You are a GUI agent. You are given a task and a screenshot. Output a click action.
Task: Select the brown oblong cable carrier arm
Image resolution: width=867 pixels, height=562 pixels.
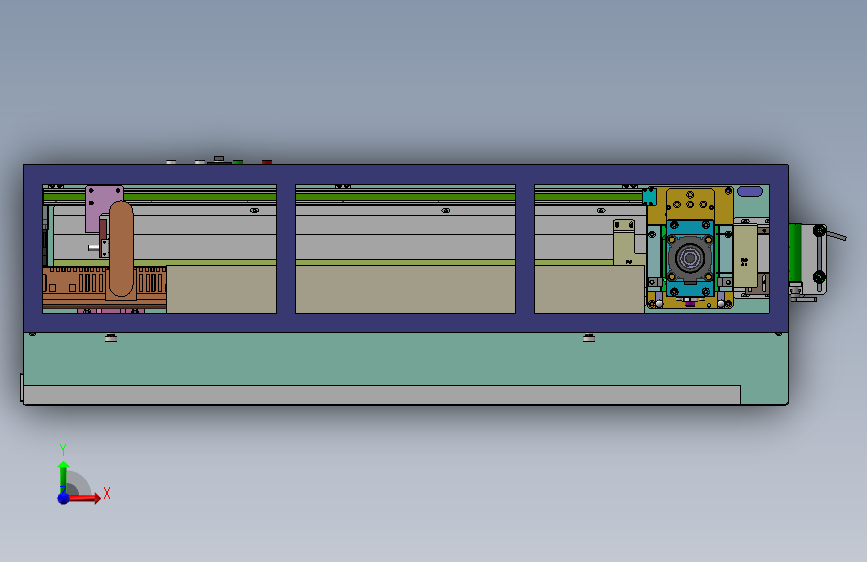pyautogui.click(x=121, y=249)
